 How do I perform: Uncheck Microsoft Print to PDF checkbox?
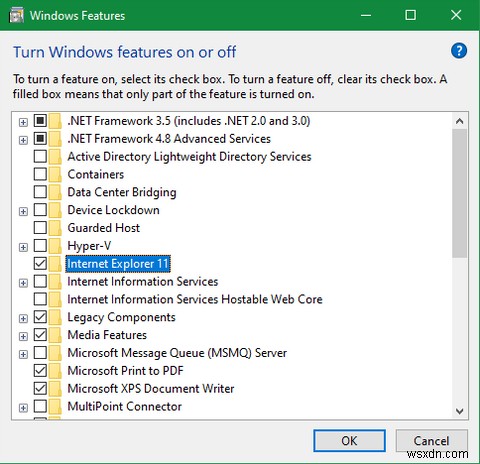tap(40, 370)
